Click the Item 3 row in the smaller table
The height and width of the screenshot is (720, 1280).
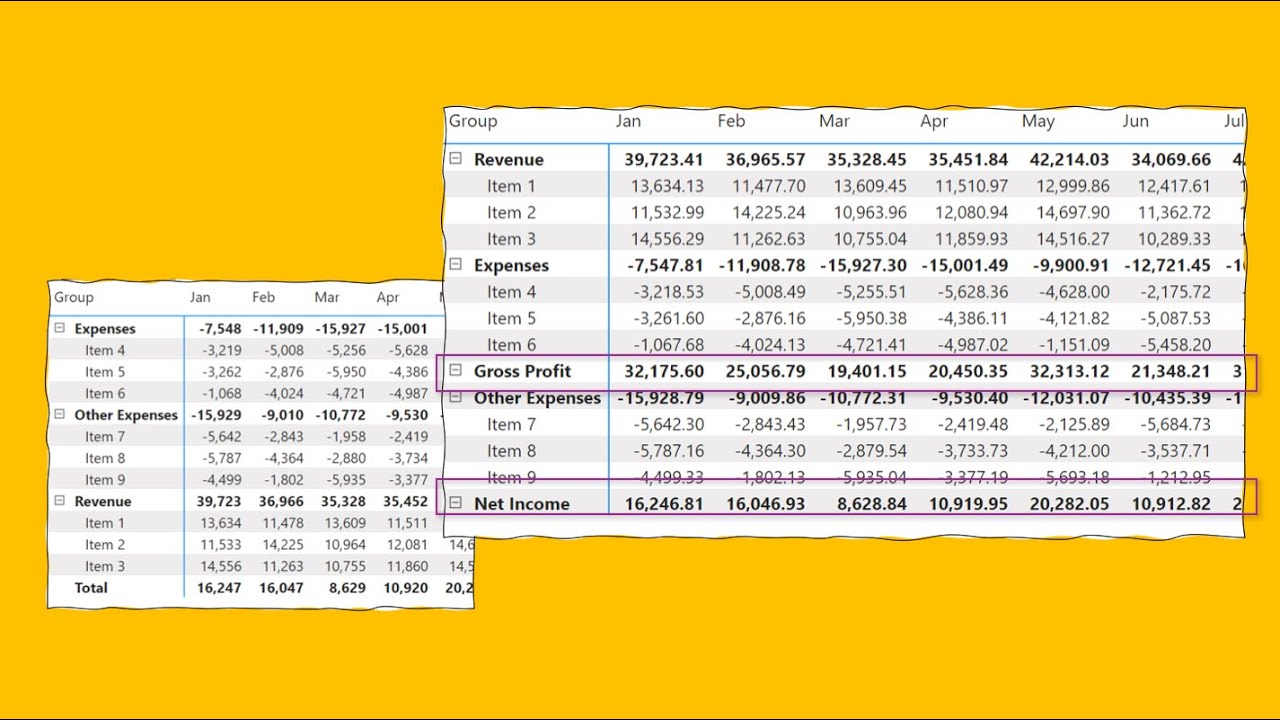coord(261,566)
